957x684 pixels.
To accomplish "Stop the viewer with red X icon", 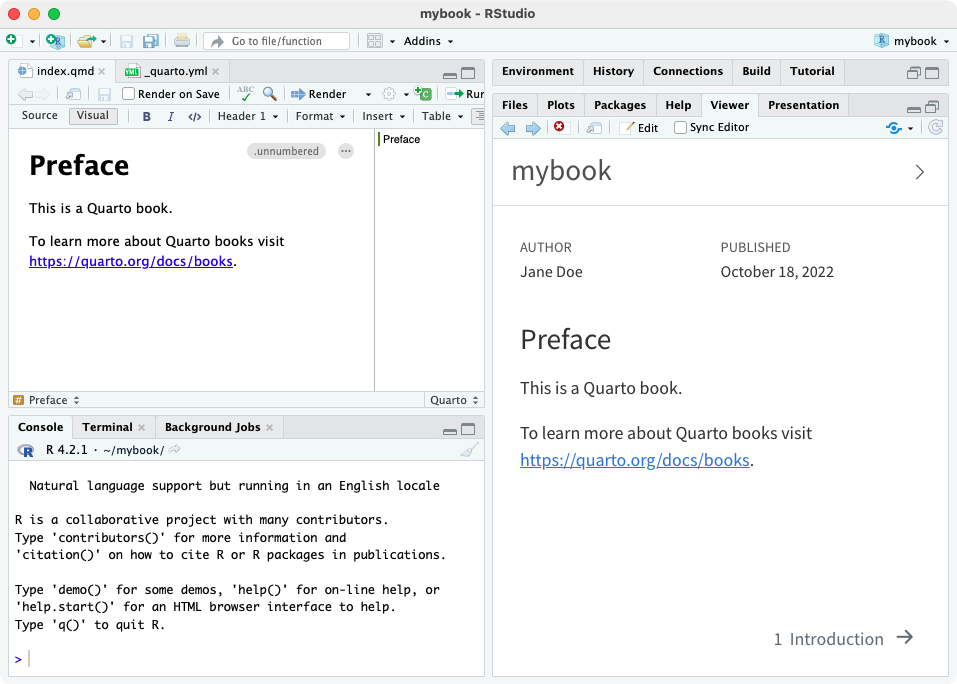I will point(559,127).
